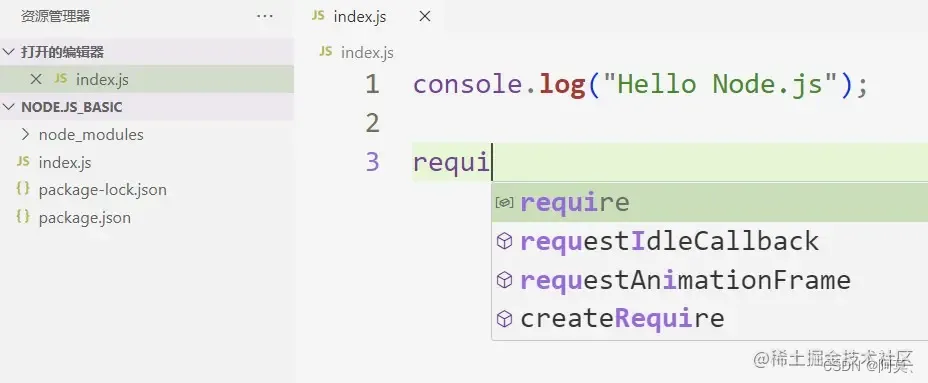Click the "Hello Node.js" string literal

(x=719, y=85)
